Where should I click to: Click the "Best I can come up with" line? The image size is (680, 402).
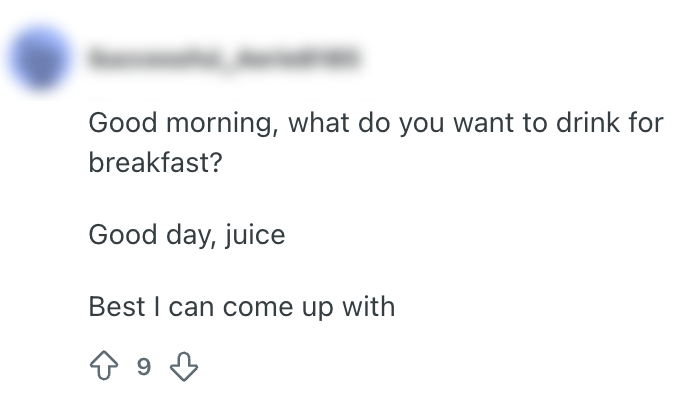click(x=242, y=306)
